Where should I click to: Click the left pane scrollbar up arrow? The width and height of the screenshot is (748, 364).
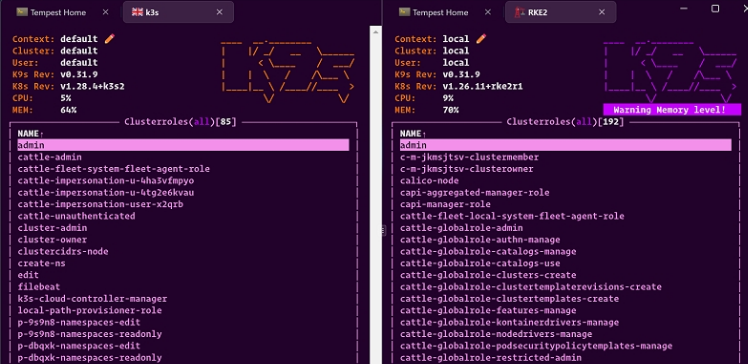coord(375,32)
